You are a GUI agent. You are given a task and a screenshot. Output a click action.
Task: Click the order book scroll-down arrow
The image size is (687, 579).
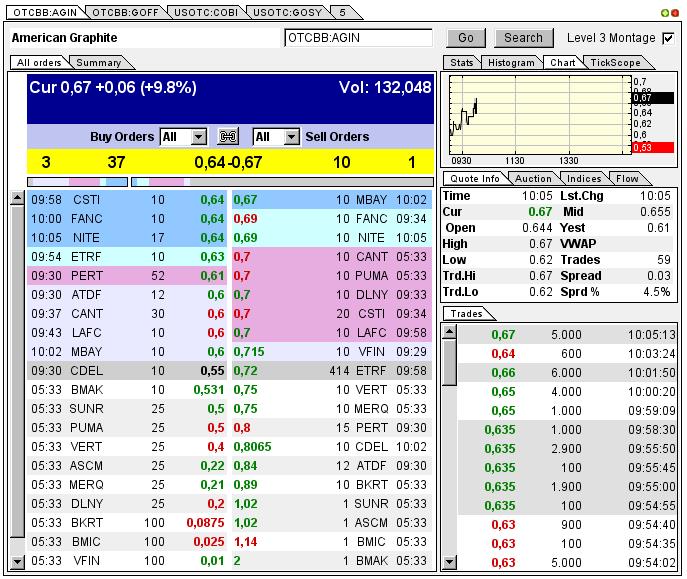pyautogui.click(x=17, y=562)
